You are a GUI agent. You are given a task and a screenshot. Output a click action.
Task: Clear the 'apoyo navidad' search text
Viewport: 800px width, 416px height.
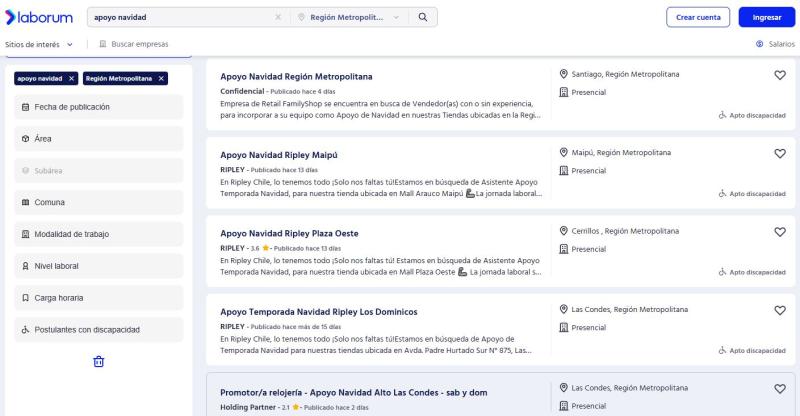[x=278, y=17]
